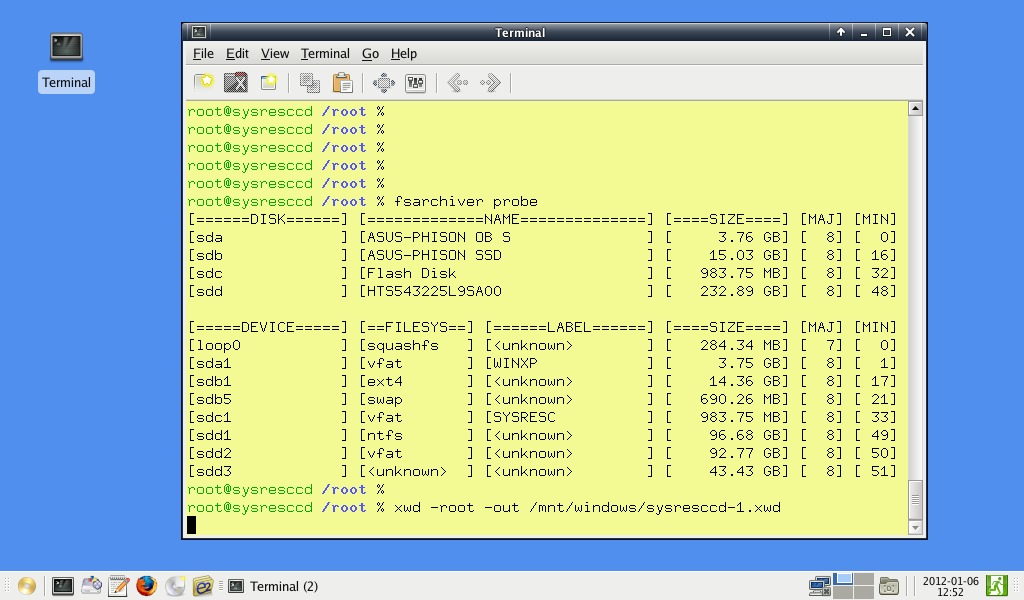Roll up the window with the shade button
Image resolution: width=1024 pixels, height=600 pixels.
click(x=840, y=32)
